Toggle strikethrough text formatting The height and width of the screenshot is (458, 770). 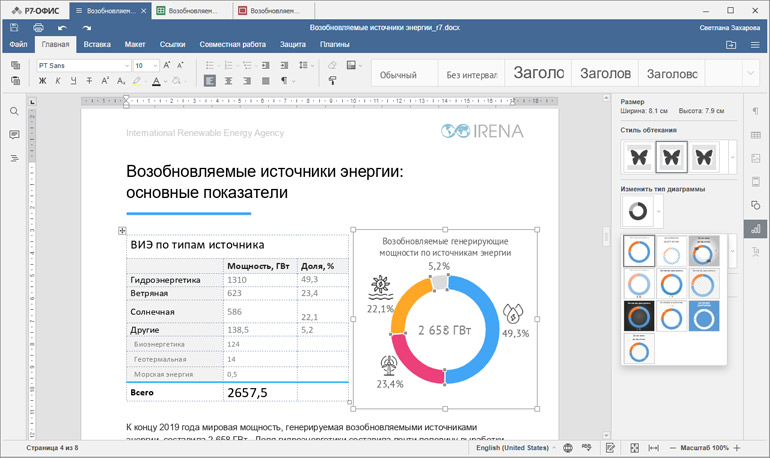click(86, 81)
